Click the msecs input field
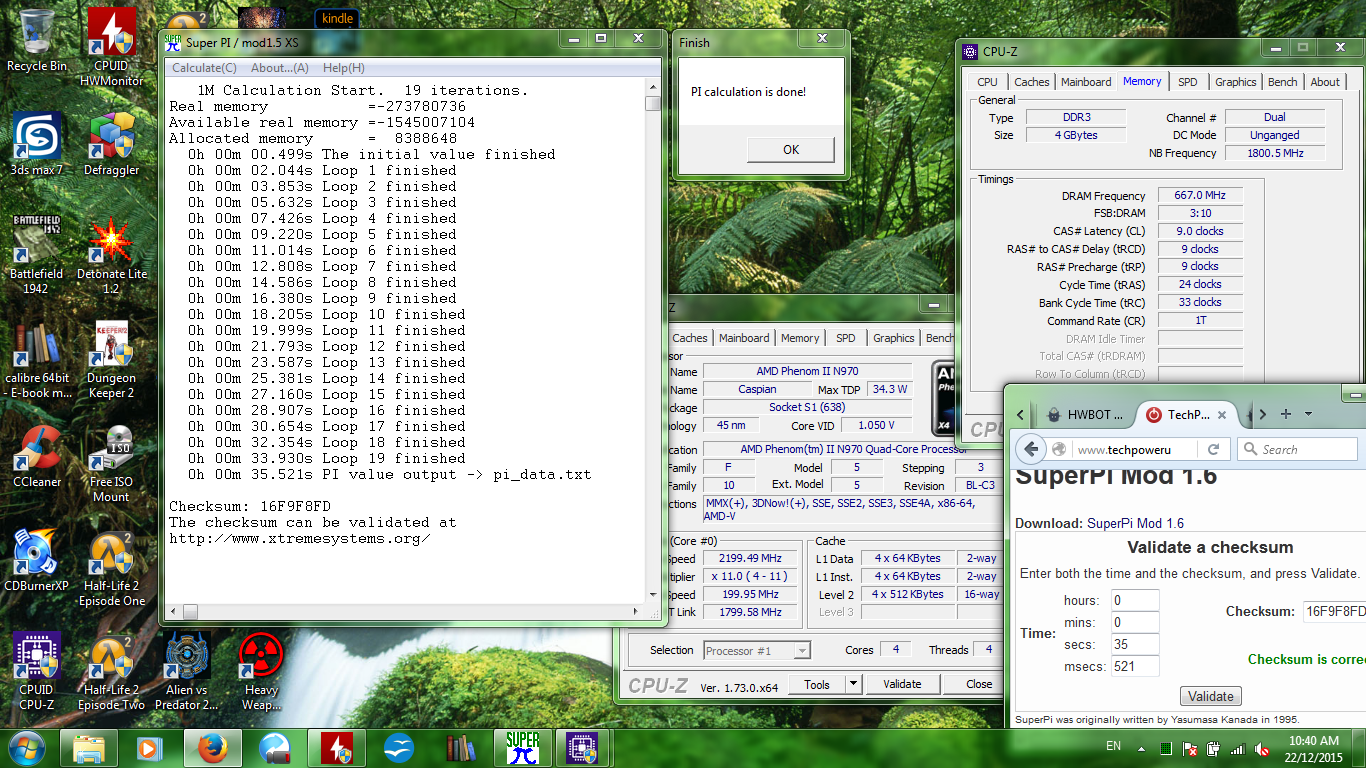Image resolution: width=1366 pixels, height=768 pixels. click(1135, 666)
